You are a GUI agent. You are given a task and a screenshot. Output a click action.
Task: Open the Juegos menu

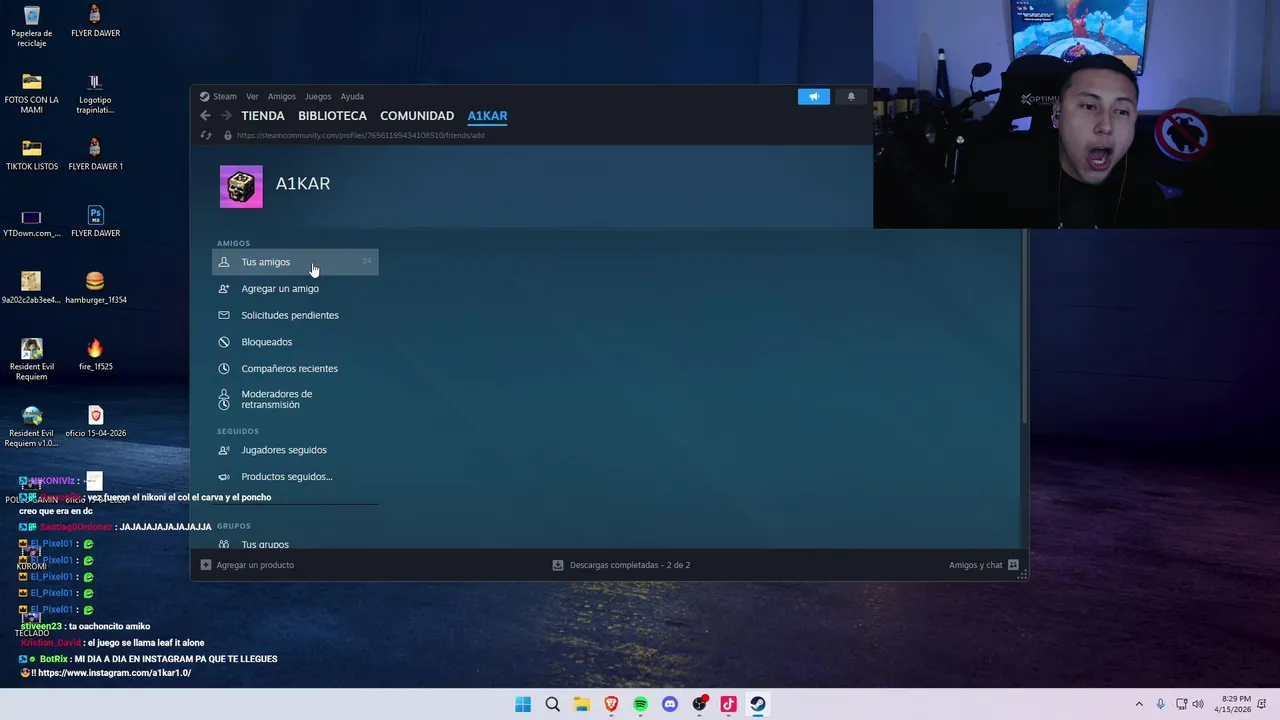tap(318, 97)
